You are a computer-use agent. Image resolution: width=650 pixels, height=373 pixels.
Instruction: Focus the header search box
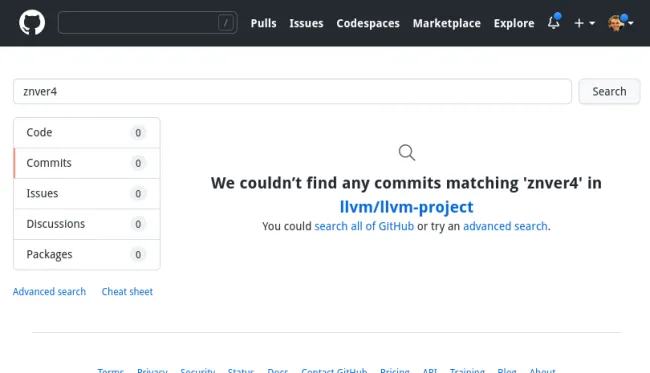point(148,23)
